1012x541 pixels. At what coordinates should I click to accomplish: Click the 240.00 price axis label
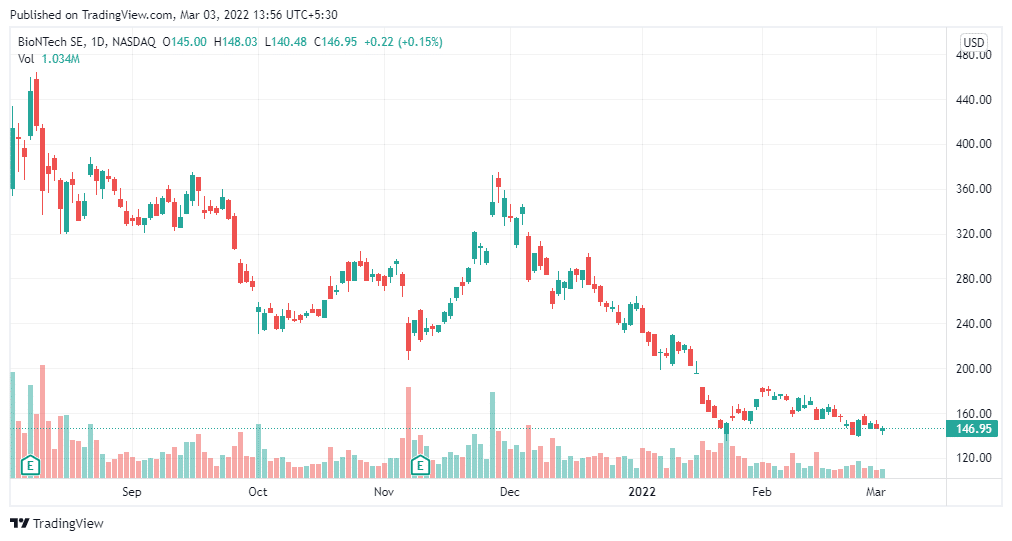click(x=973, y=323)
